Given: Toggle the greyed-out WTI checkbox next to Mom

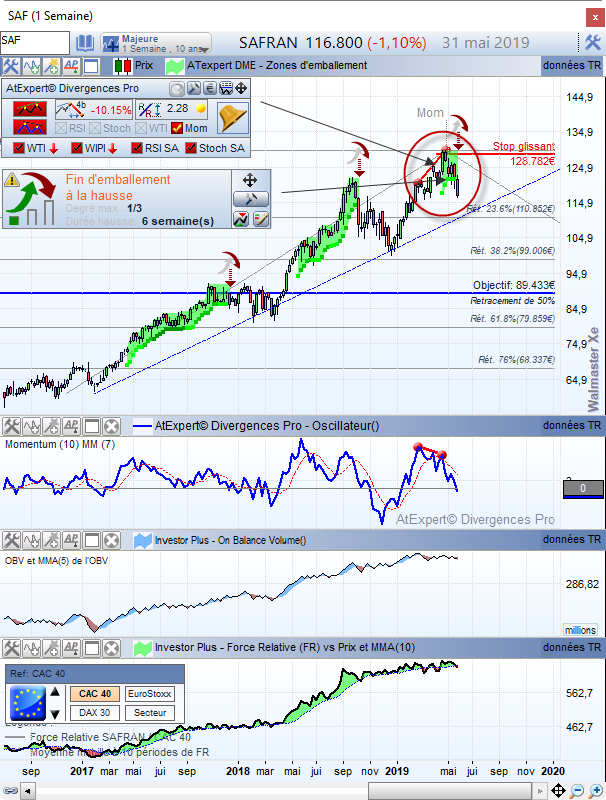Looking at the screenshot, I should [x=141, y=128].
